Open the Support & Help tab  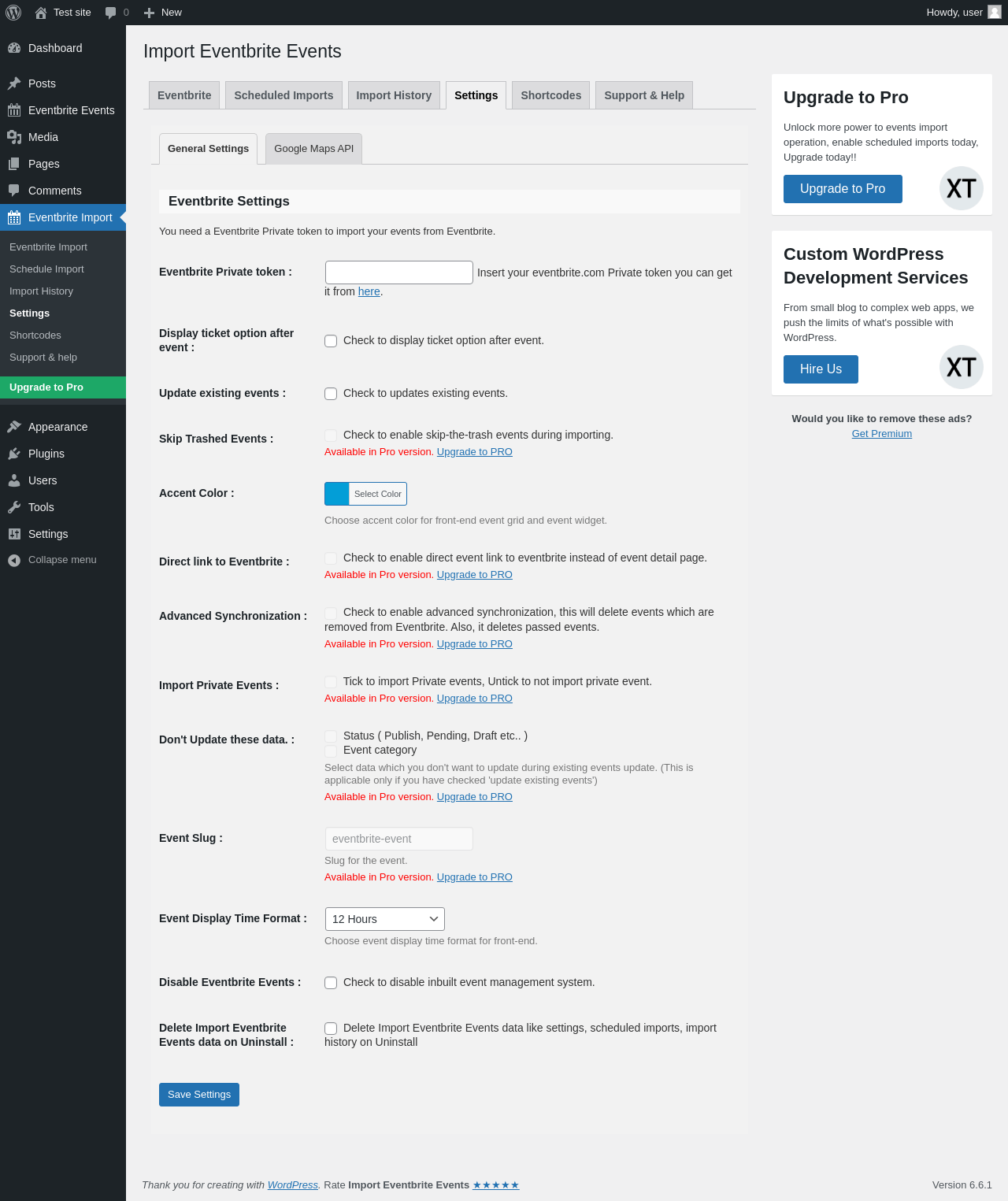coord(644,95)
